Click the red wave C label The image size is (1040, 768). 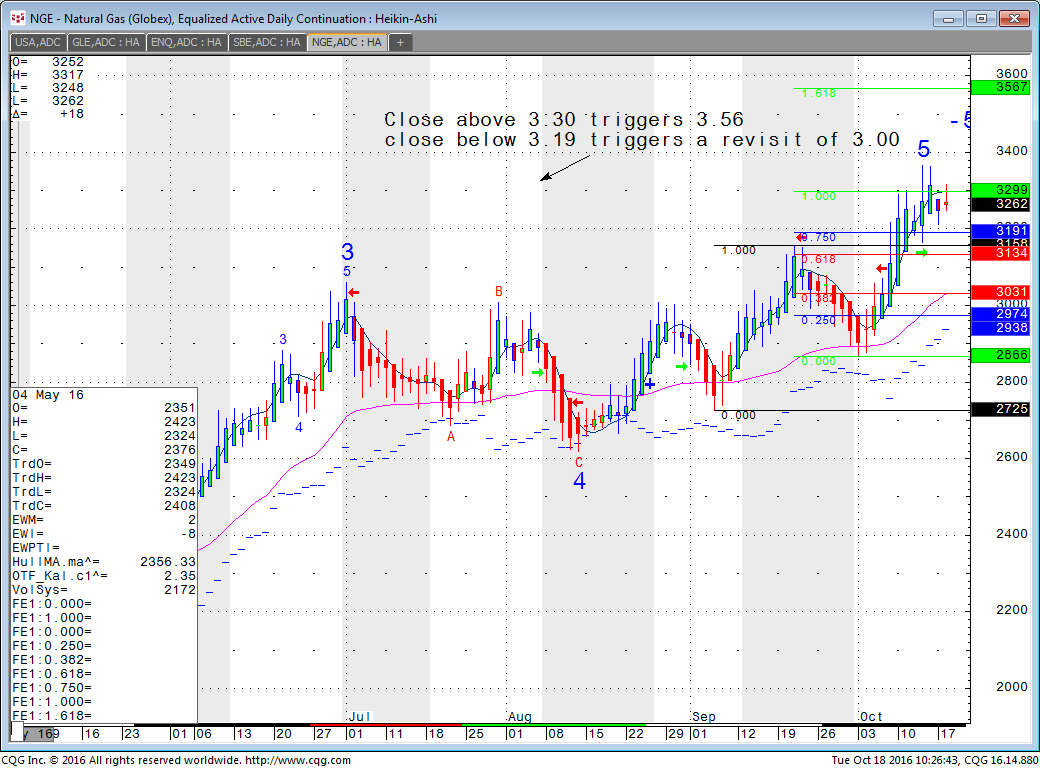[x=578, y=462]
